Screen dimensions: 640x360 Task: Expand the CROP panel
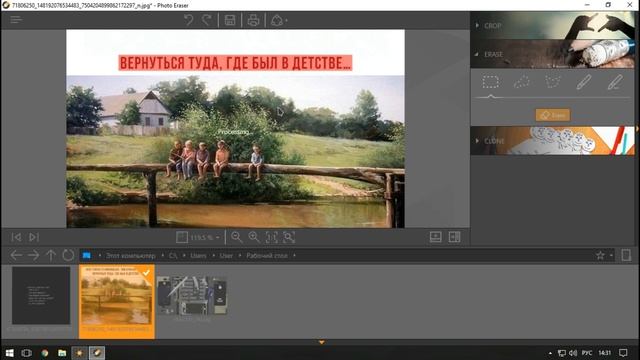[x=552, y=25]
